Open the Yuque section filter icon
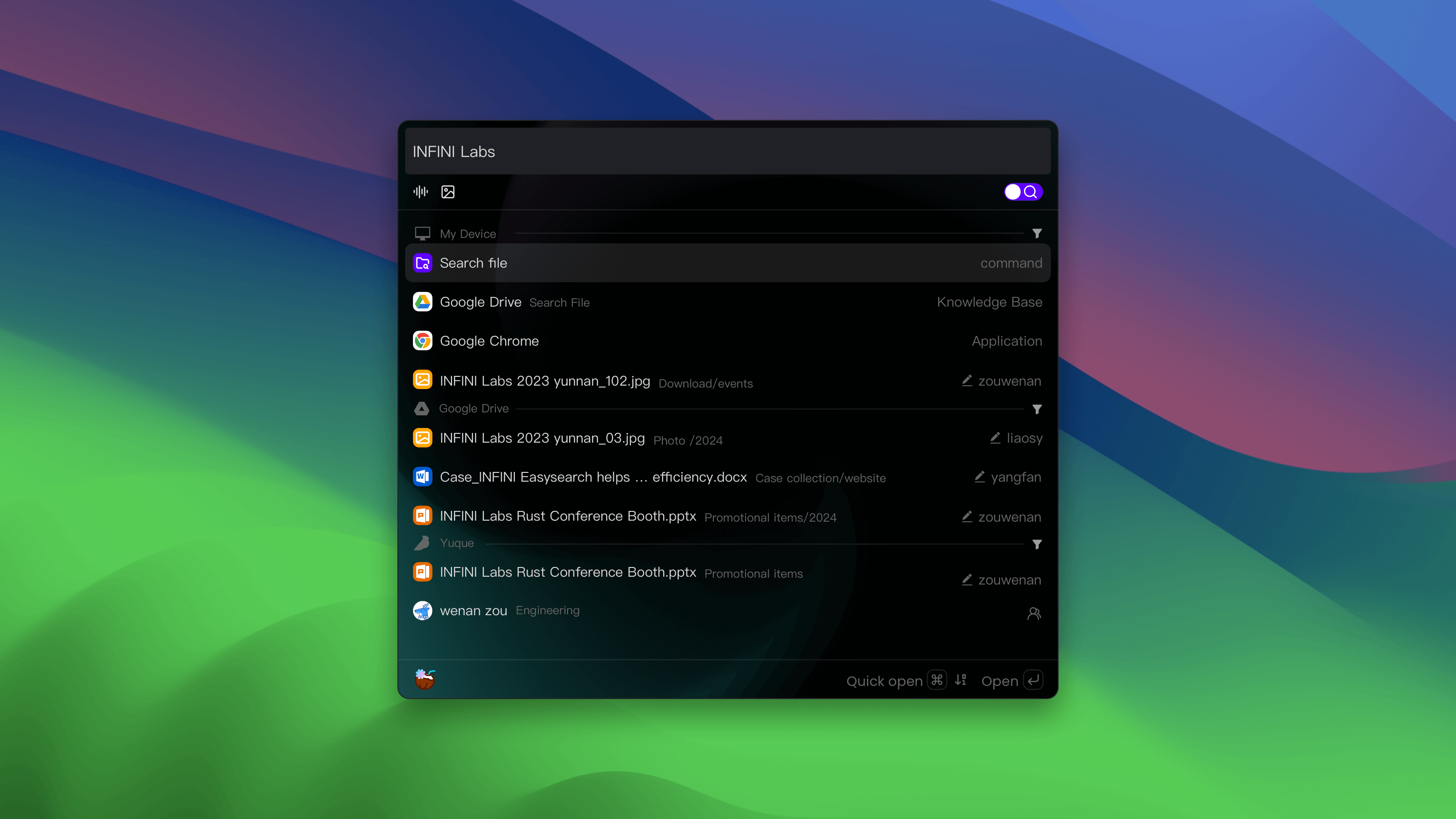 click(1037, 544)
